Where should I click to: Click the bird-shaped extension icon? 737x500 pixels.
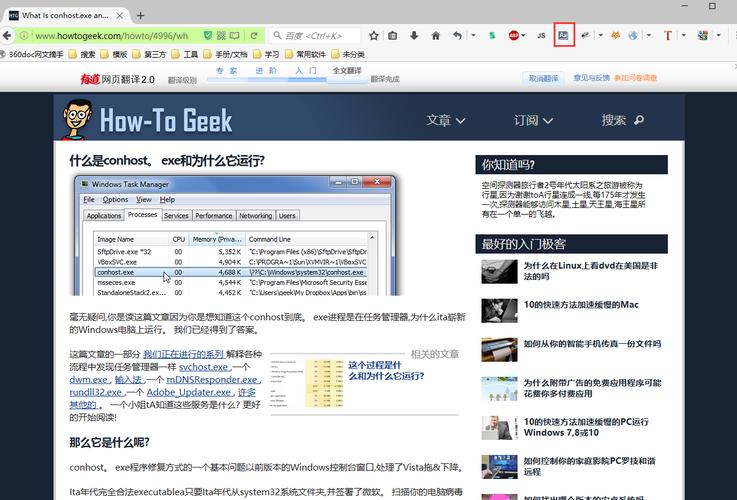tap(585, 35)
